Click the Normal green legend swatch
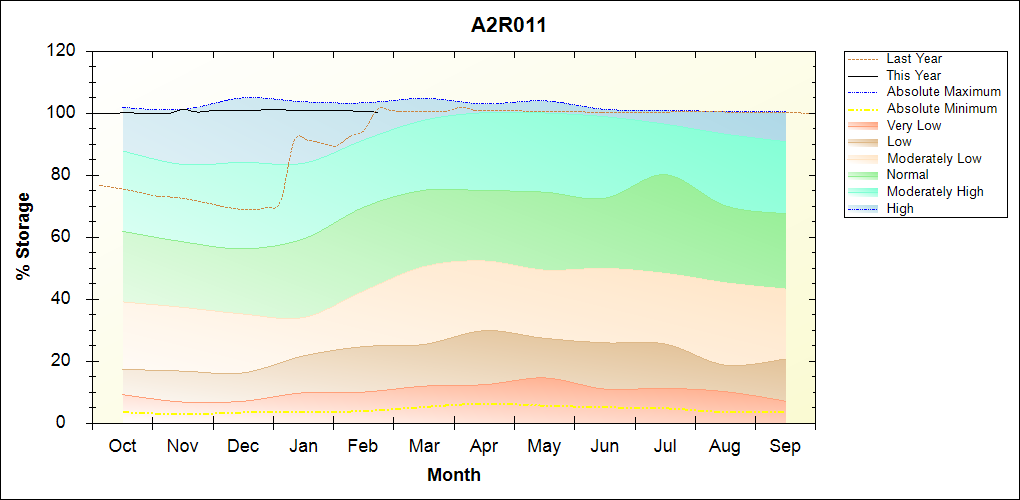 pyautogui.click(x=864, y=175)
